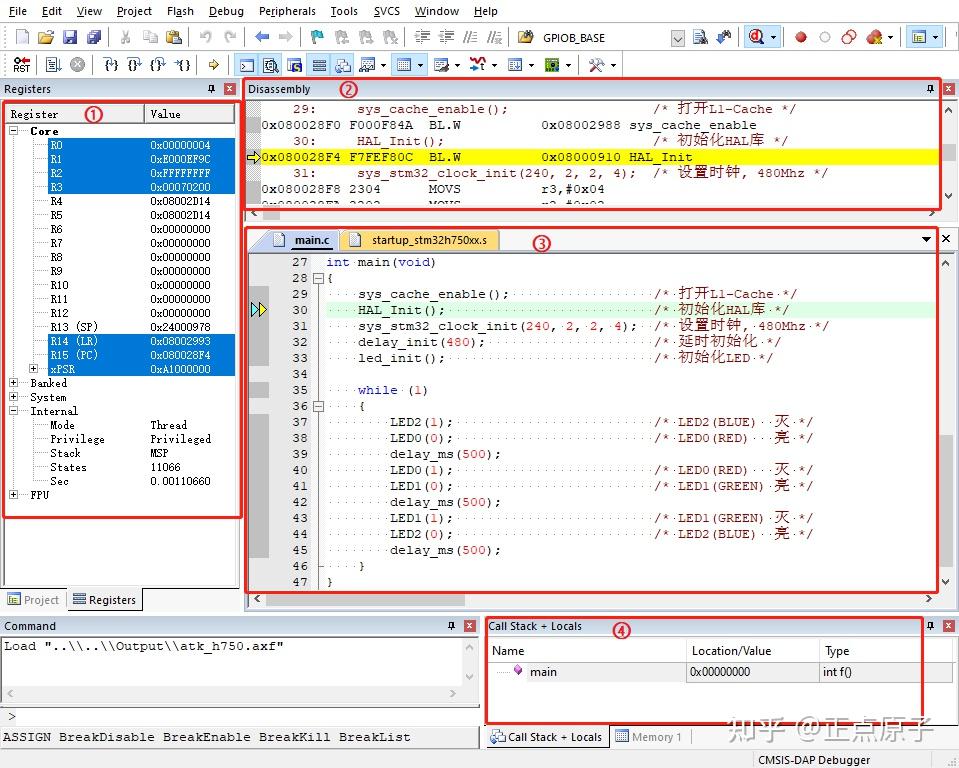This screenshot has height=768, width=959.
Task: Click the Save file icon
Action: point(70,37)
